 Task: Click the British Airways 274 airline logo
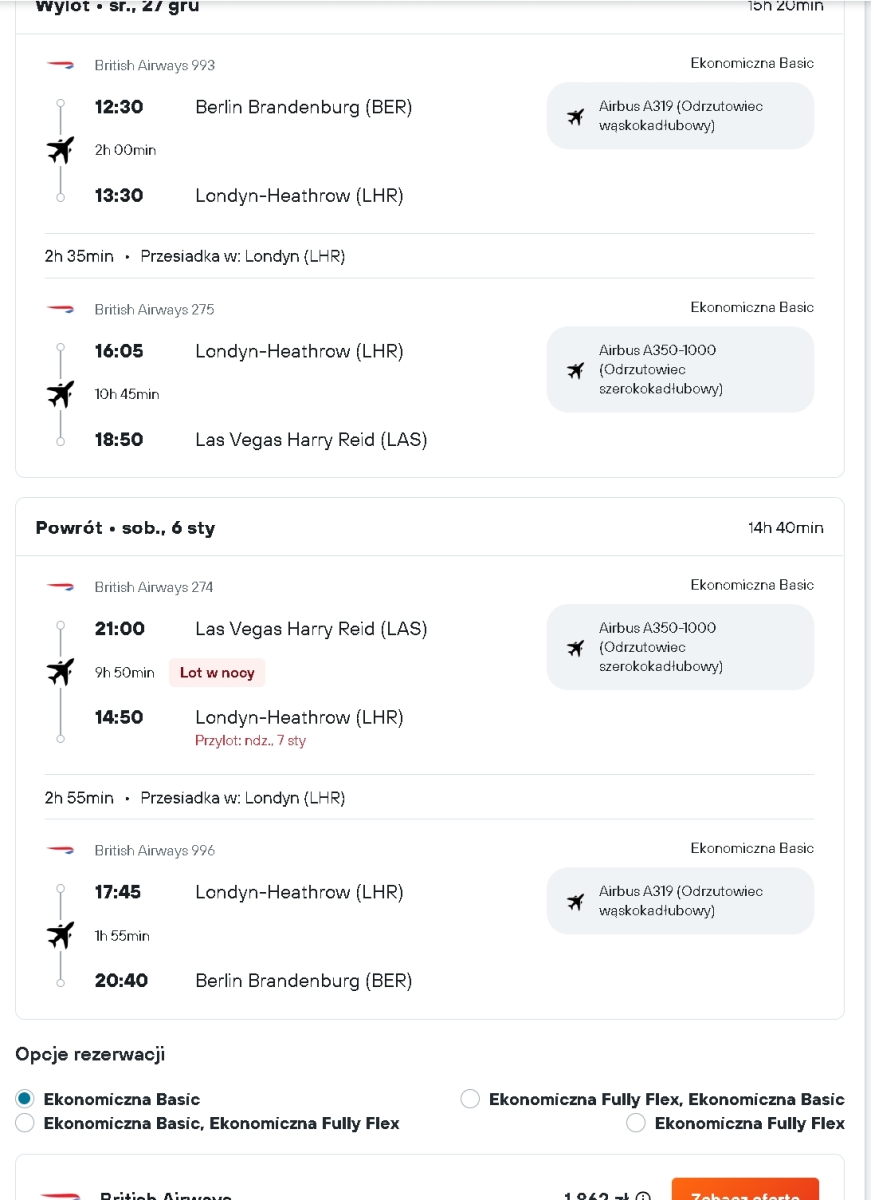(60, 587)
